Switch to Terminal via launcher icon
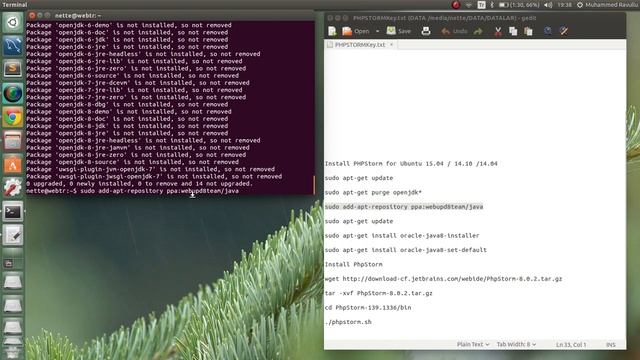Screen dimensions: 640x360 point(13,212)
